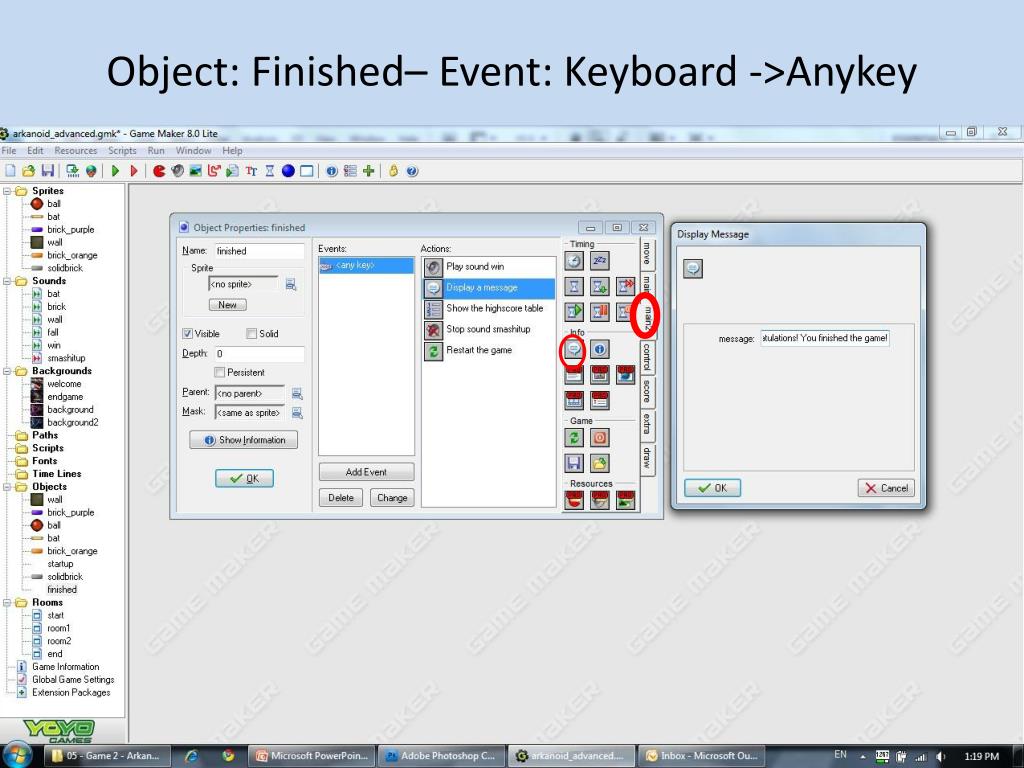Viewport: 1024px width, 768px height.
Task: Open a game file from toolbar
Action: click(28, 171)
